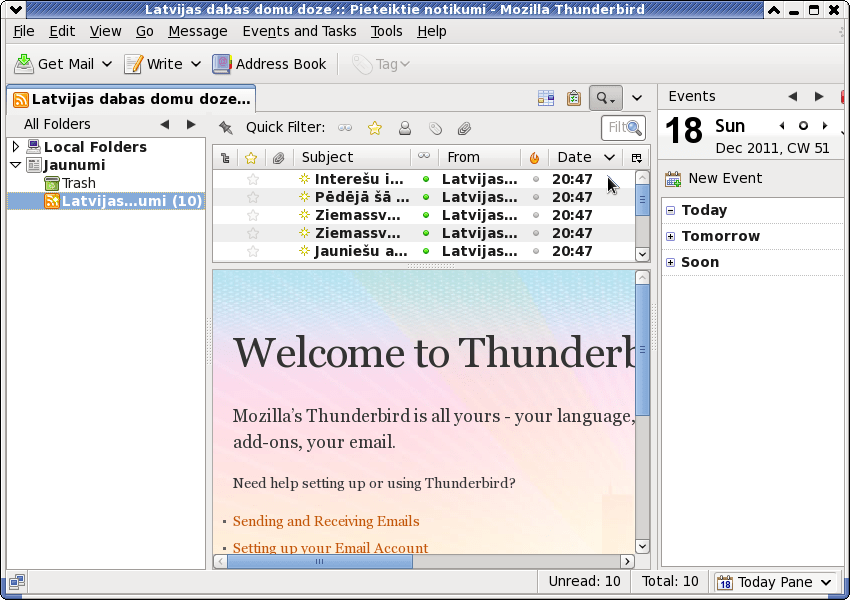Sort by the attachment column header
Screen dimensions: 850x600
point(279,158)
